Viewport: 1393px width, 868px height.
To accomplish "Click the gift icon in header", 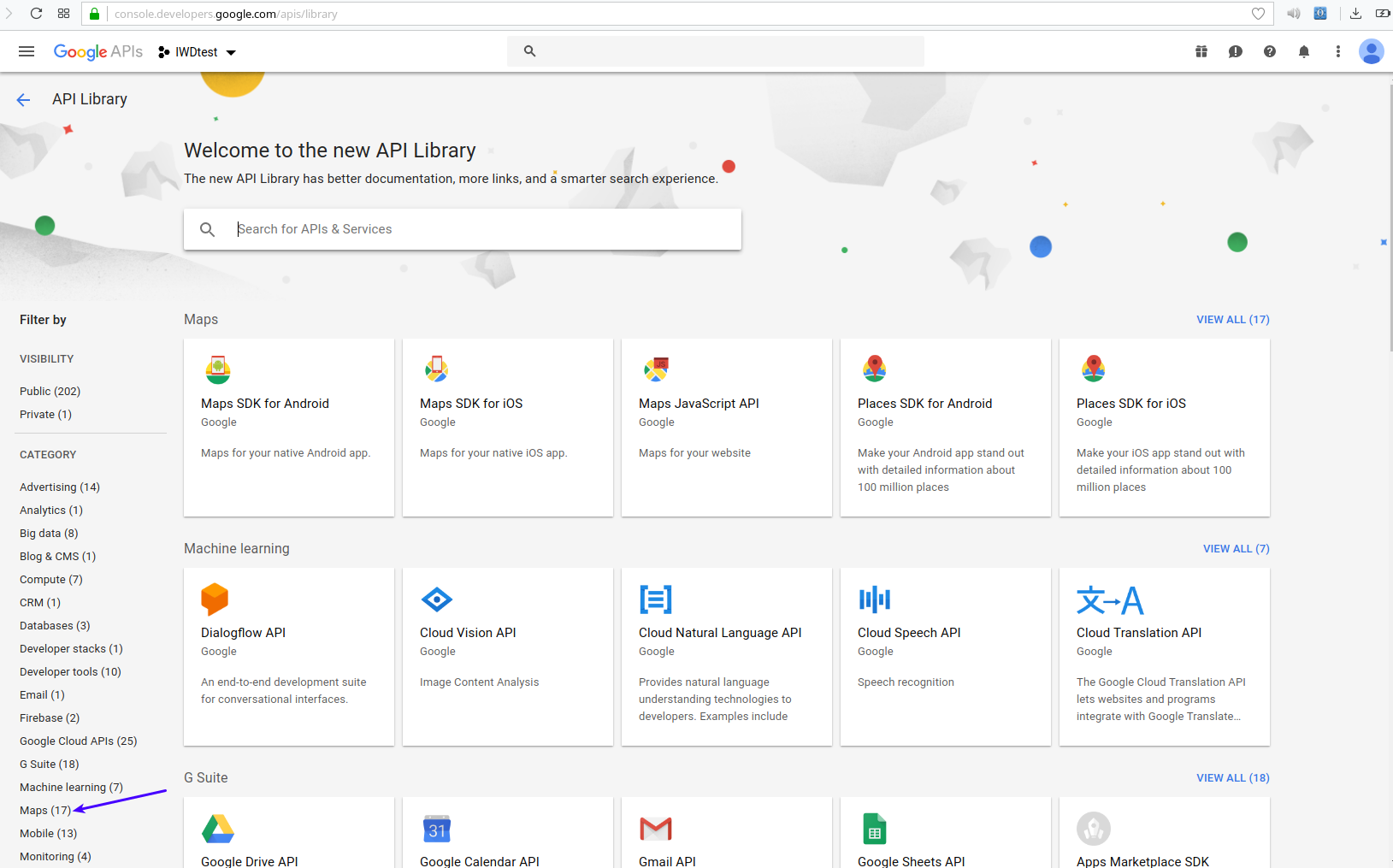I will click(x=1201, y=51).
